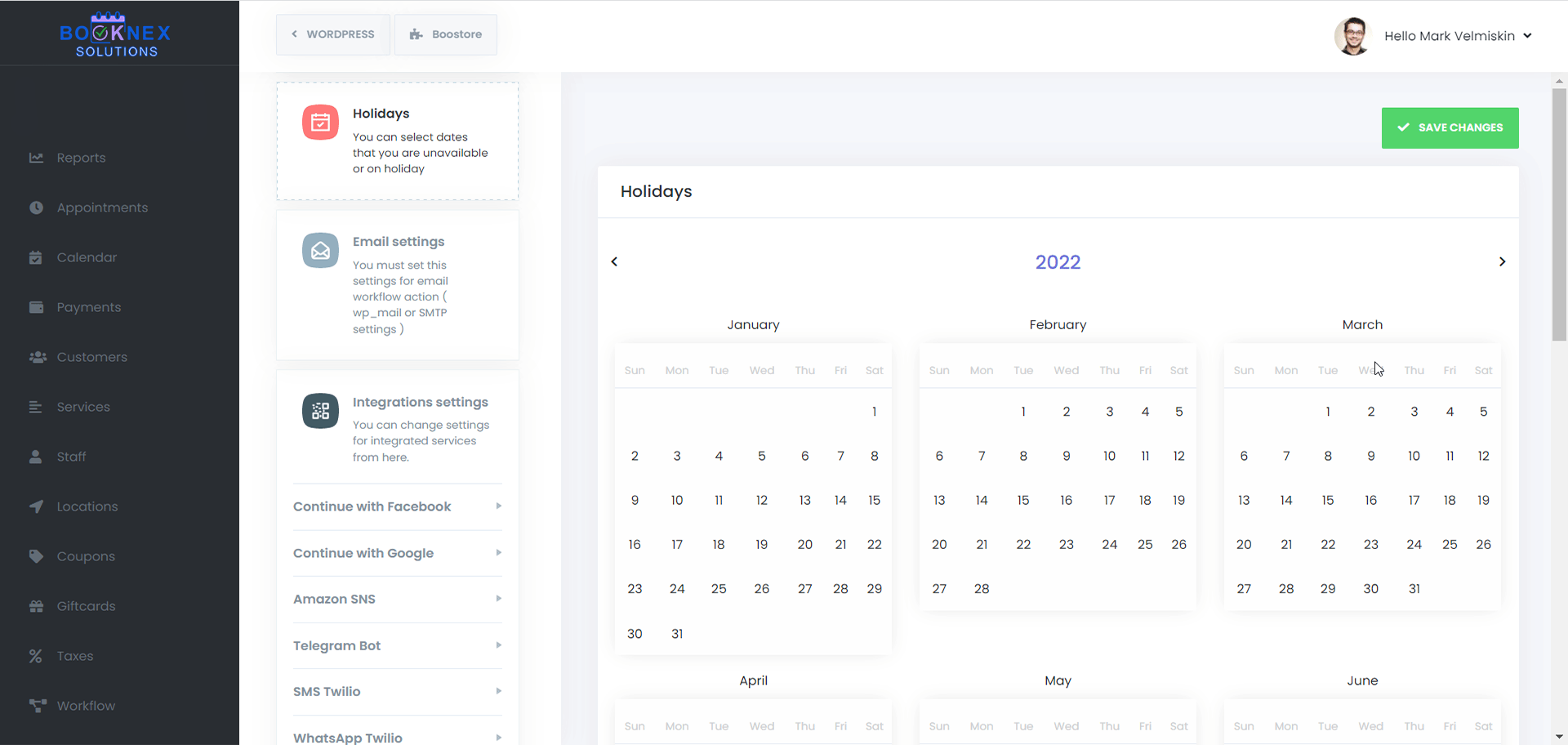Click the red Holidays calendar icon
Viewport: 1568px width, 745px height.
(320, 123)
